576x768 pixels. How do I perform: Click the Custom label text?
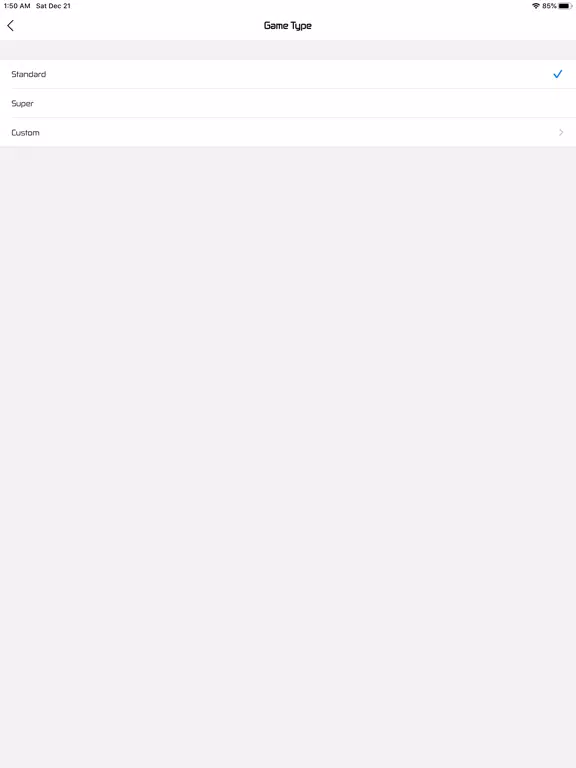click(25, 132)
